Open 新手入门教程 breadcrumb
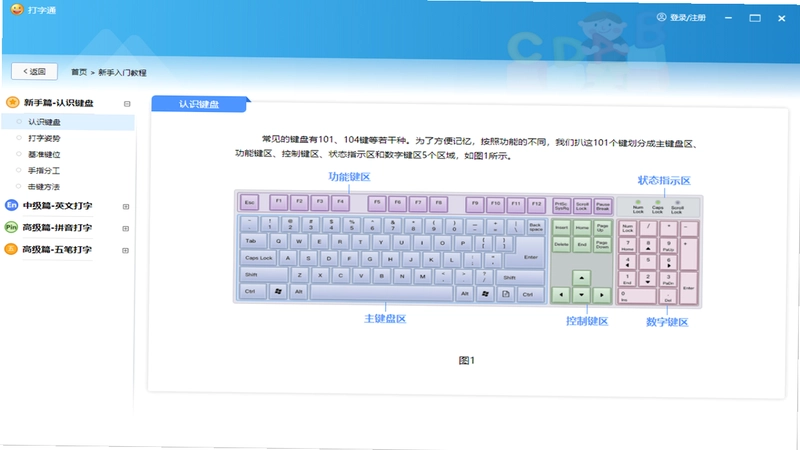The height and width of the screenshot is (450, 800). click(122, 72)
